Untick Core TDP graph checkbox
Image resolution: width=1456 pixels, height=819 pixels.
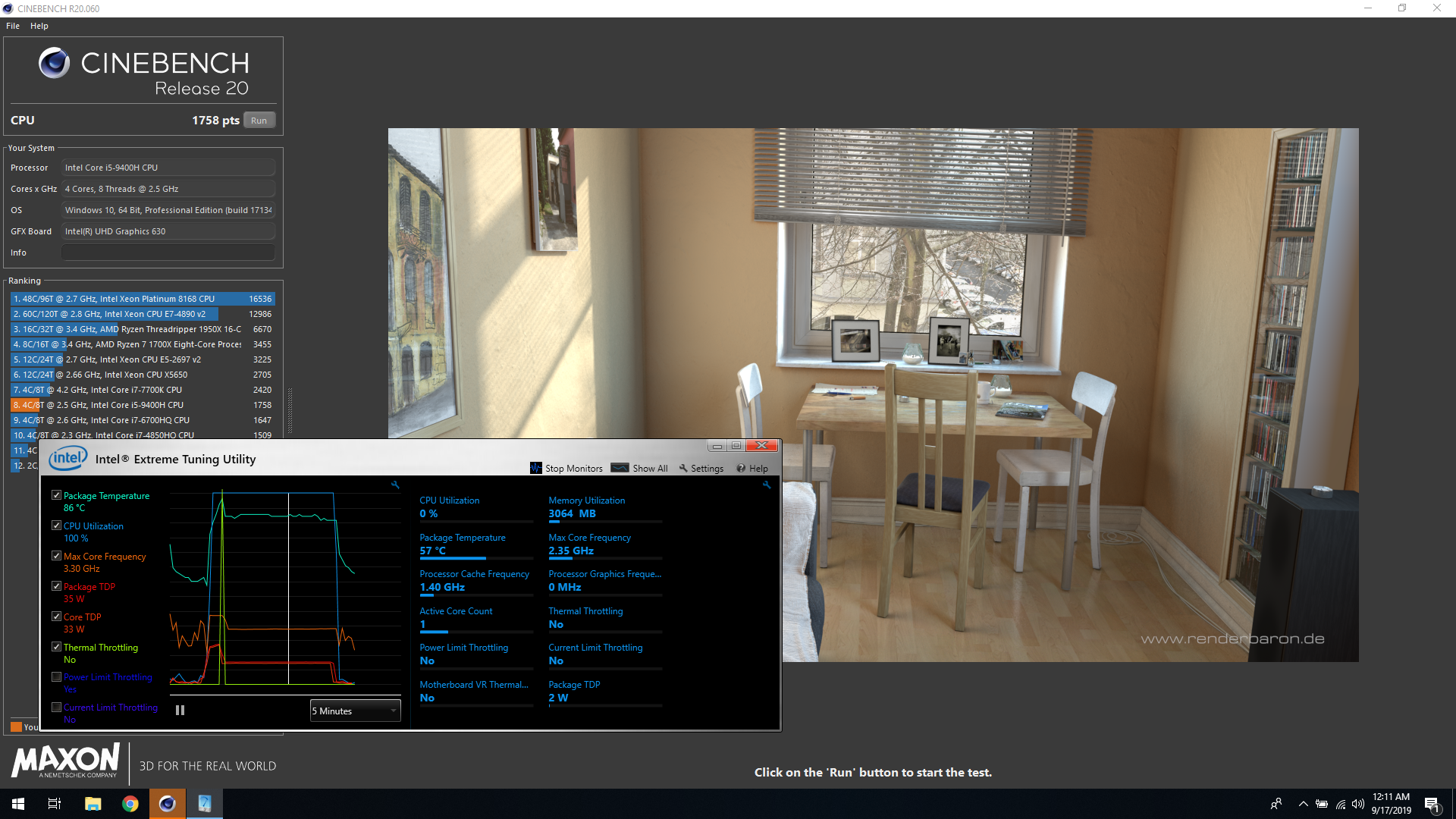tap(56, 617)
